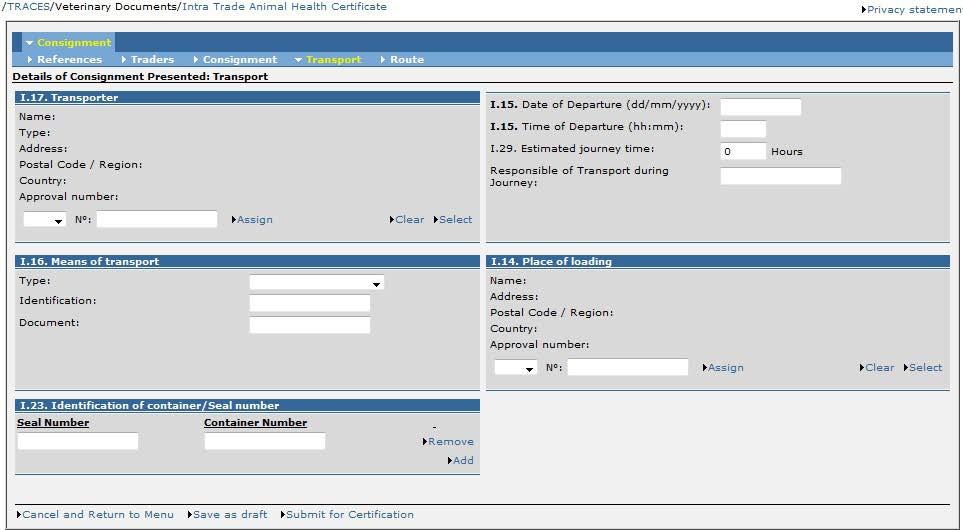Open the Route sub-tab
The image size is (963, 530).
[407, 60]
